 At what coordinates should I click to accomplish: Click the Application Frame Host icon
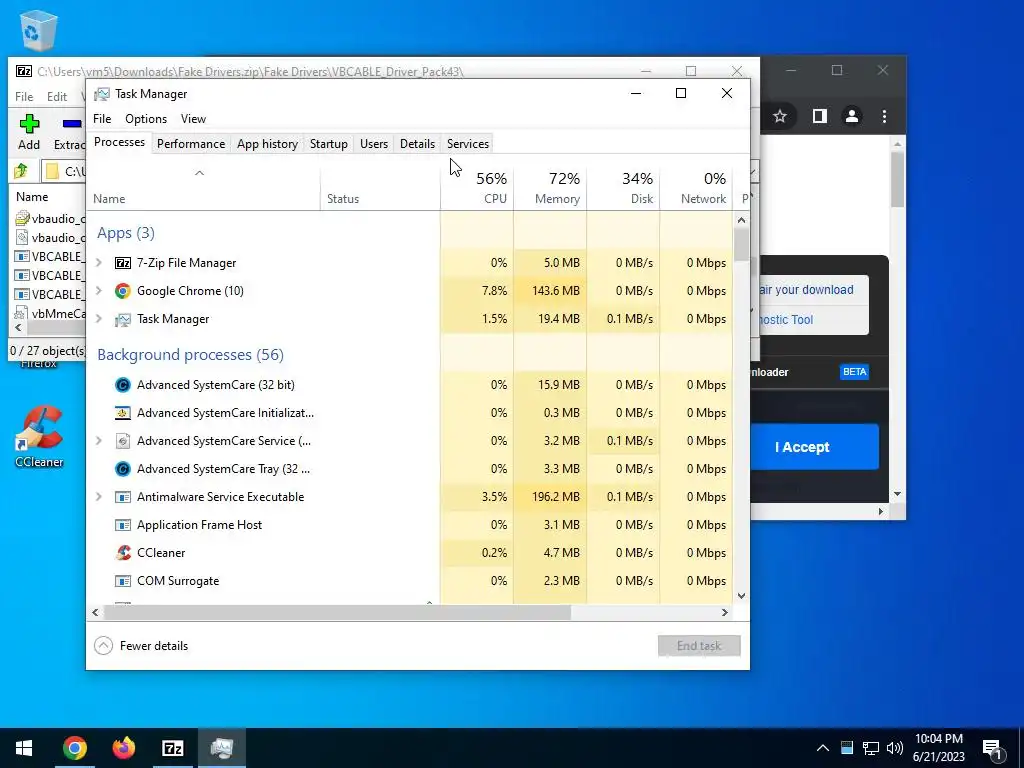pyautogui.click(x=123, y=525)
